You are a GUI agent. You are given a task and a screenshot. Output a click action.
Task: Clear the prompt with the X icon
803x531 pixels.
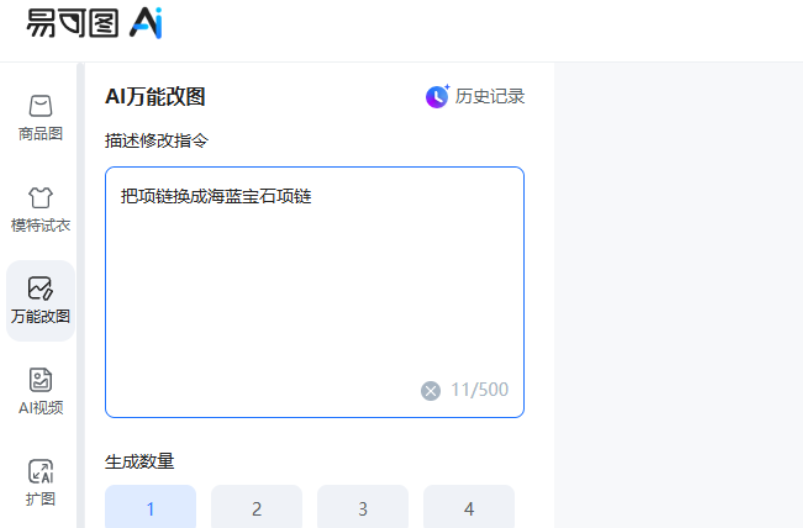tap(431, 390)
